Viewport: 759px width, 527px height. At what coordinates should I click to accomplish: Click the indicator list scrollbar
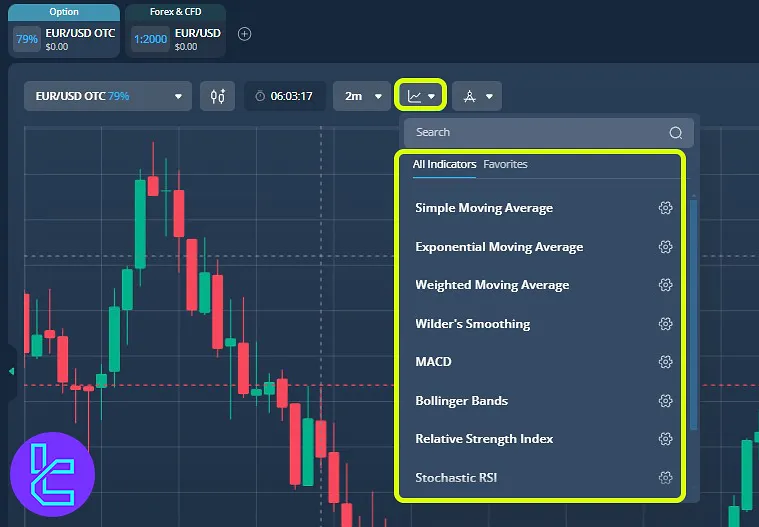click(x=694, y=315)
